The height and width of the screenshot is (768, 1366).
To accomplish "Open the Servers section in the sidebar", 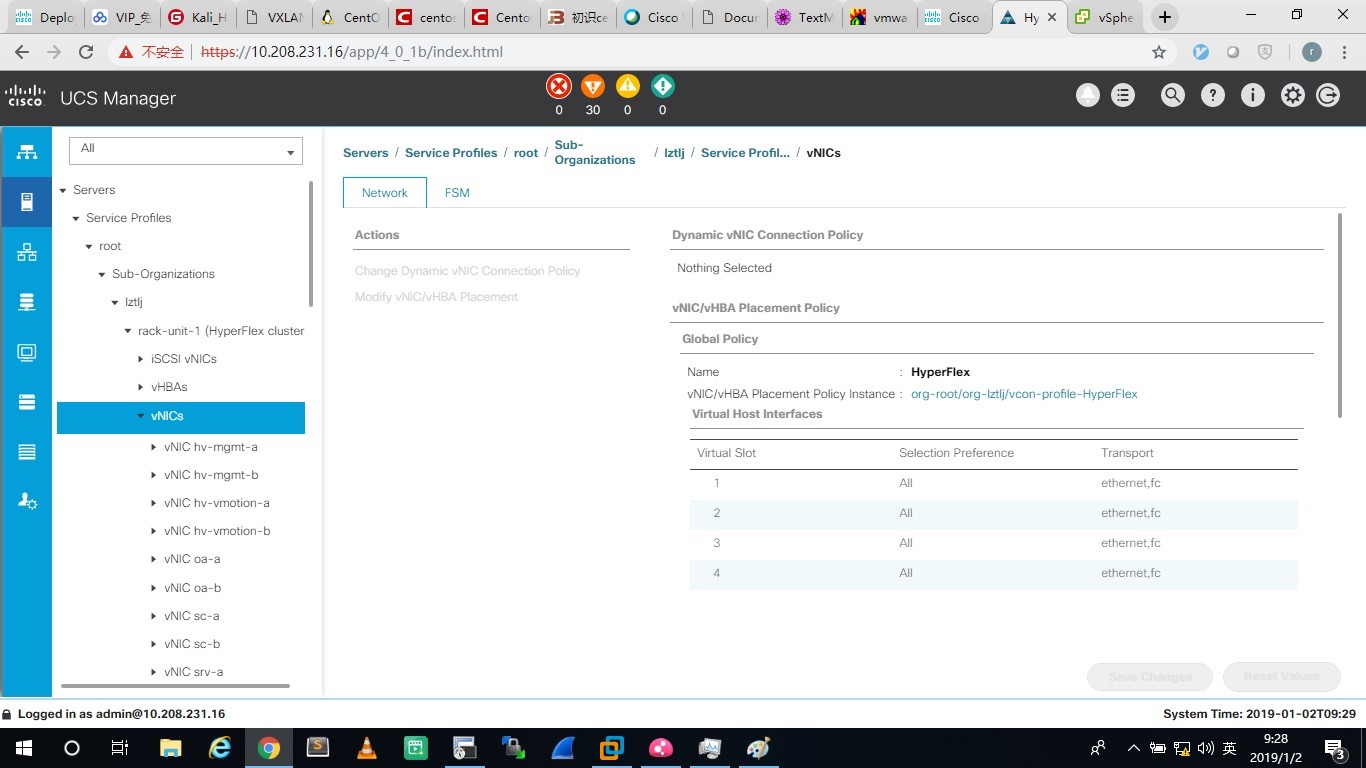I will click(27, 202).
